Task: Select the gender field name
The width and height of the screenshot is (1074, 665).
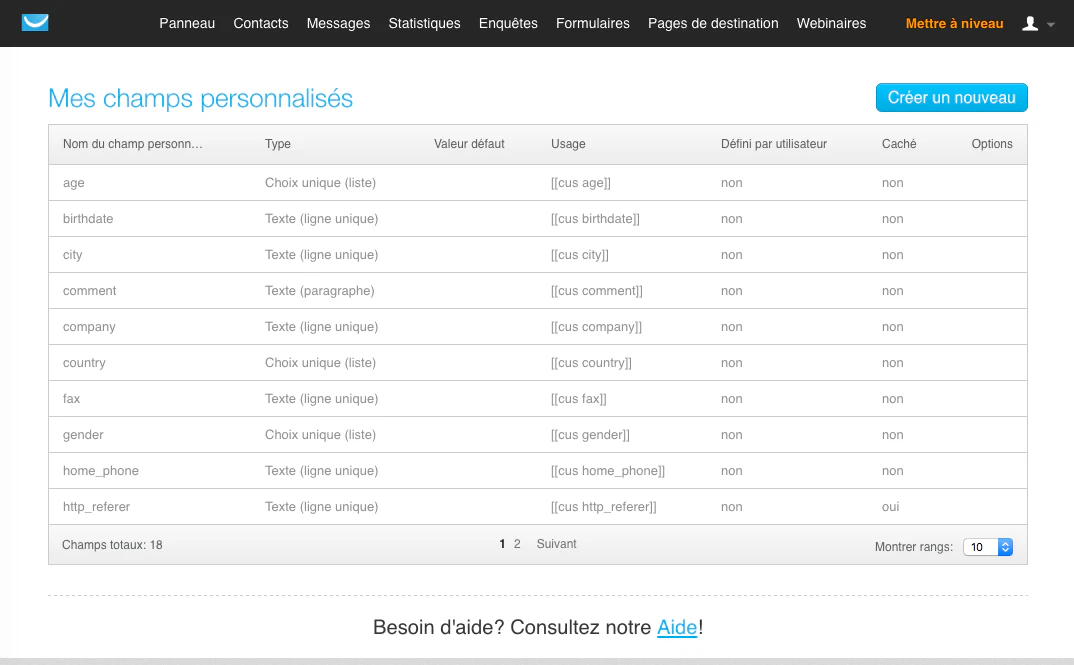Action: (x=83, y=435)
